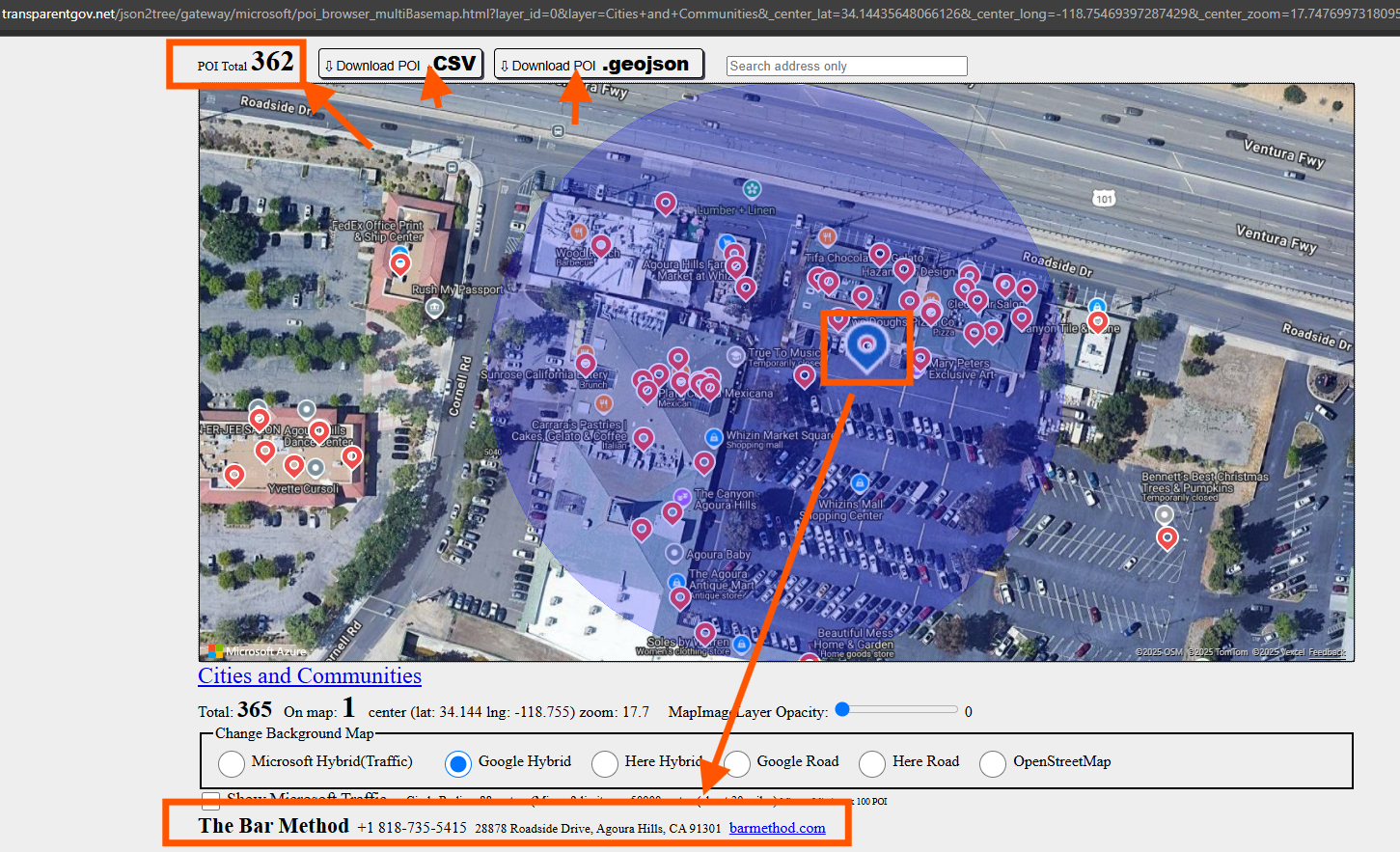Click The Bar Method business name
The width and height of the screenshot is (1400, 852).
pyautogui.click(x=274, y=825)
